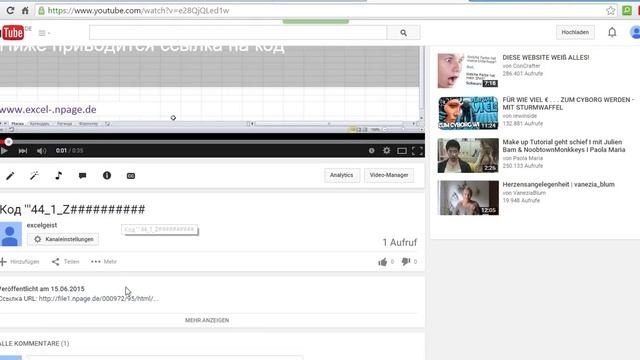Open the Analytics button

pyautogui.click(x=342, y=175)
